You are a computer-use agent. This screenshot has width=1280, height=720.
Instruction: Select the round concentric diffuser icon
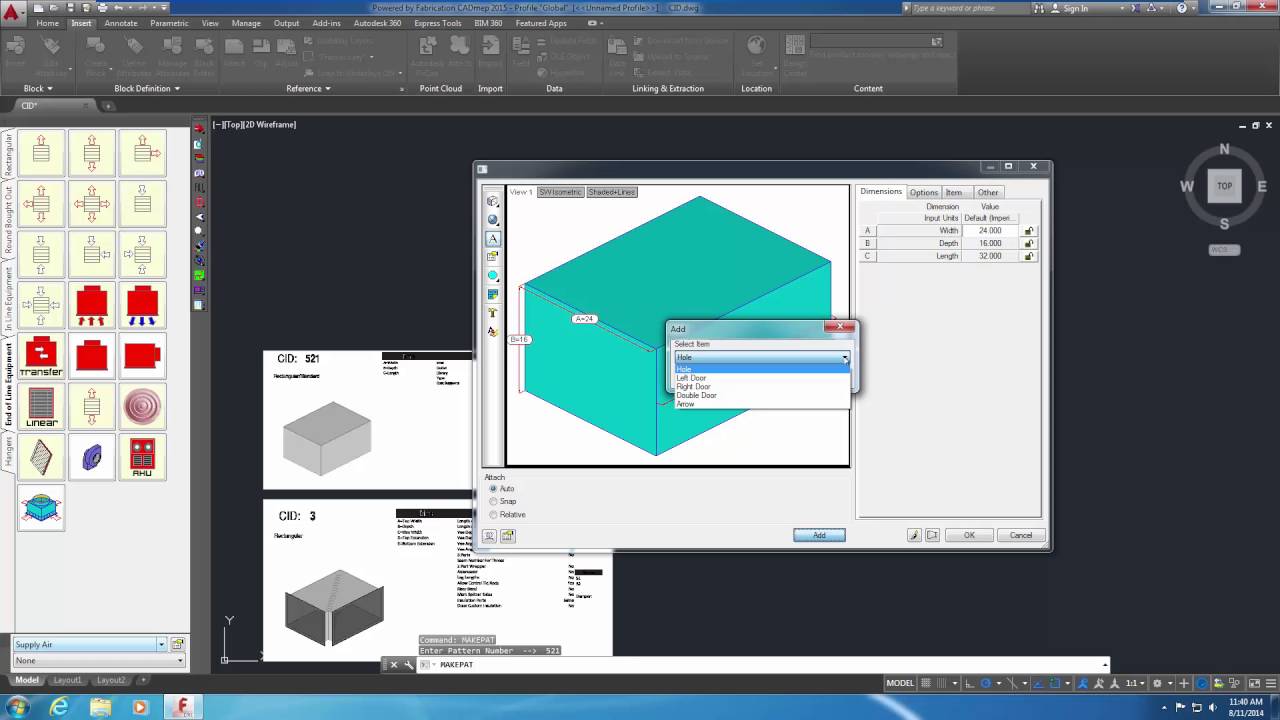coord(142,407)
